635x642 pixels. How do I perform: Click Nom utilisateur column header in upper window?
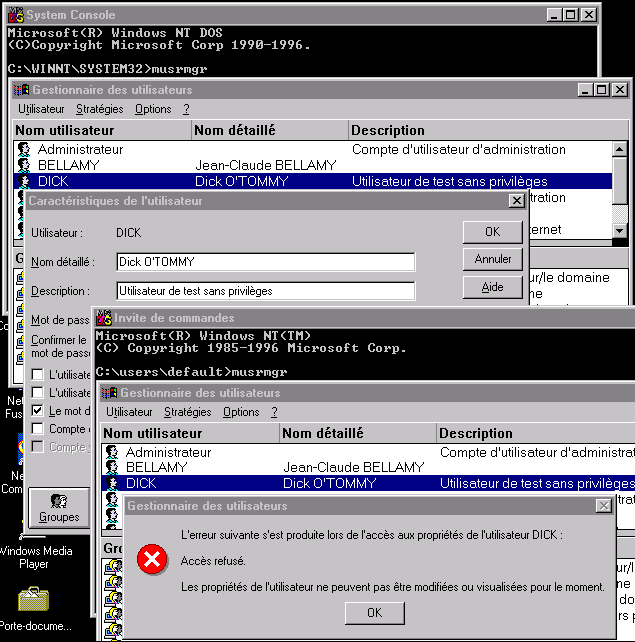coord(102,130)
